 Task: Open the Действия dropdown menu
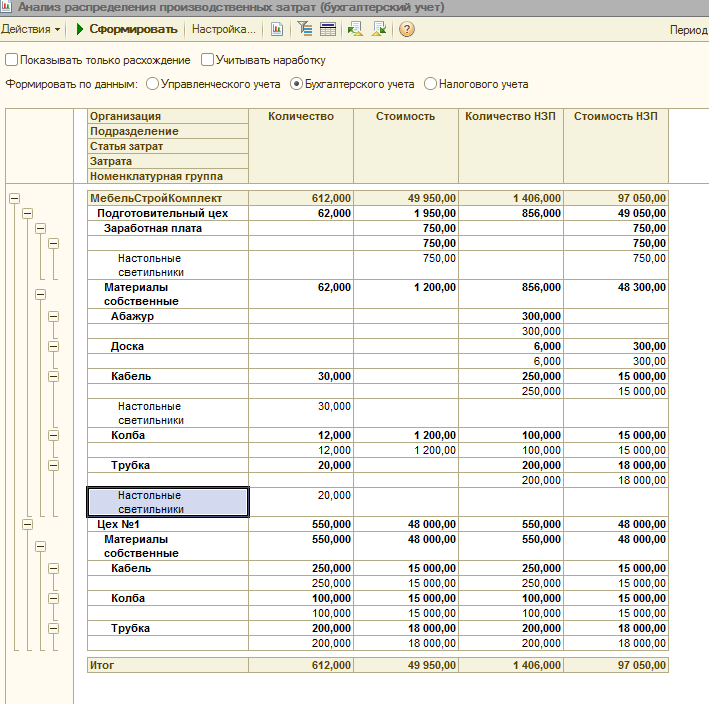coord(31,29)
